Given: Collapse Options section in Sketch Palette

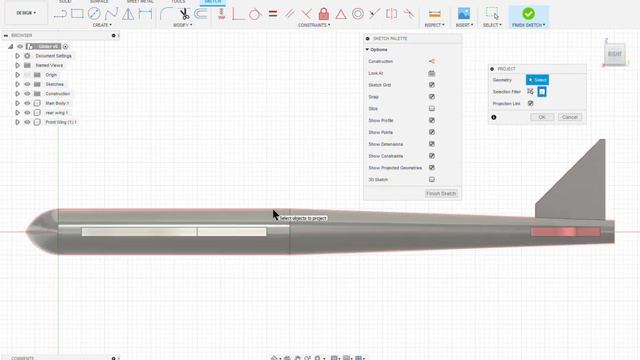Looking at the screenshot, I should click(367, 49).
